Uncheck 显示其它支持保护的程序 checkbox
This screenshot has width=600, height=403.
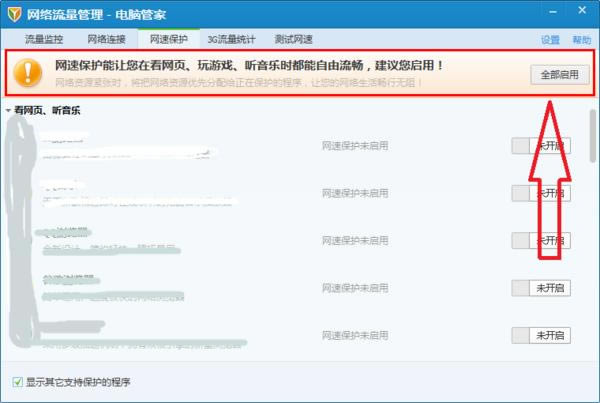click(18, 382)
